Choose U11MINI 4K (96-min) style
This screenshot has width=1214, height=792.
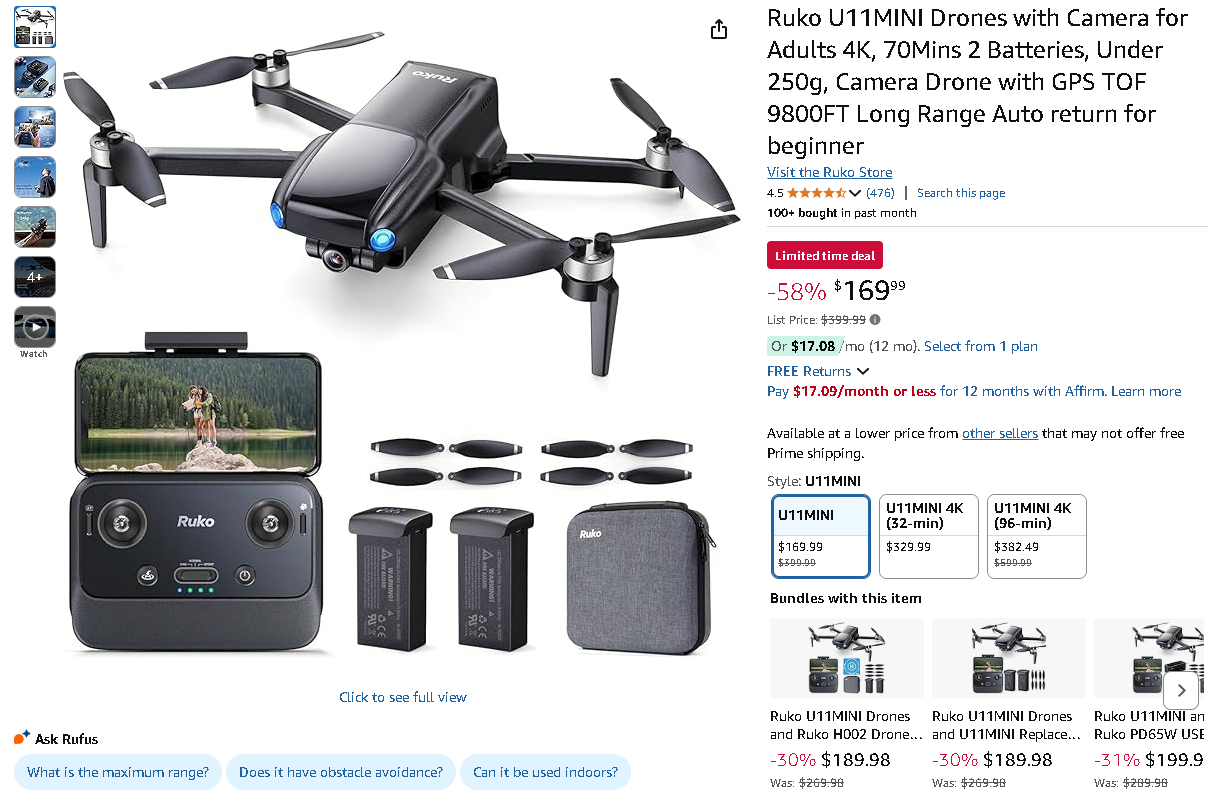pos(1036,536)
